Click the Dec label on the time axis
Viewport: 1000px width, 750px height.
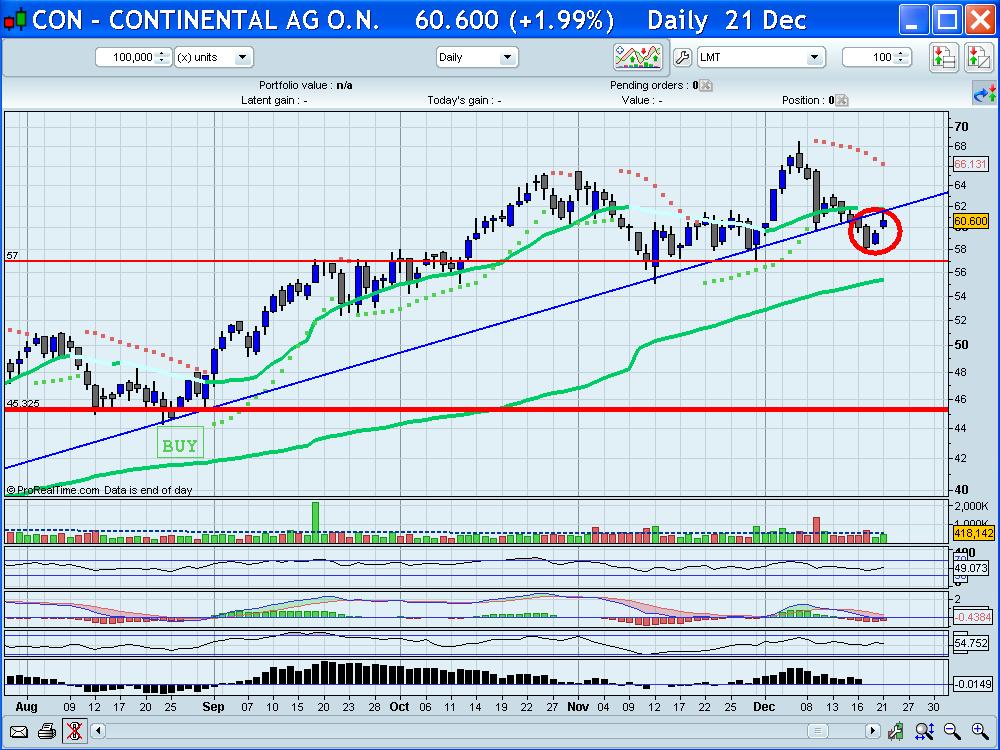764,707
